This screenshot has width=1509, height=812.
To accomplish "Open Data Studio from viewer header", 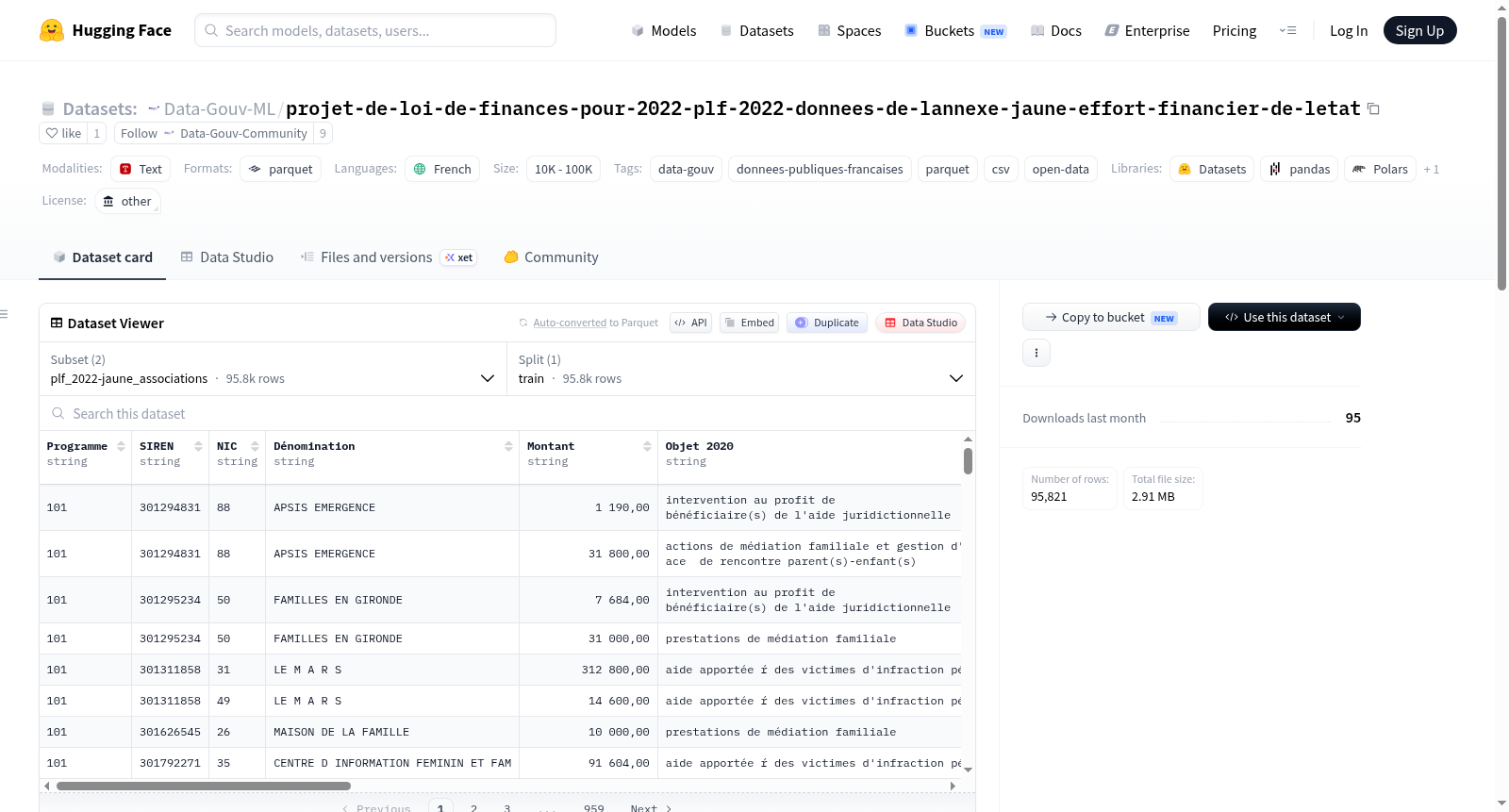I will click(920, 323).
